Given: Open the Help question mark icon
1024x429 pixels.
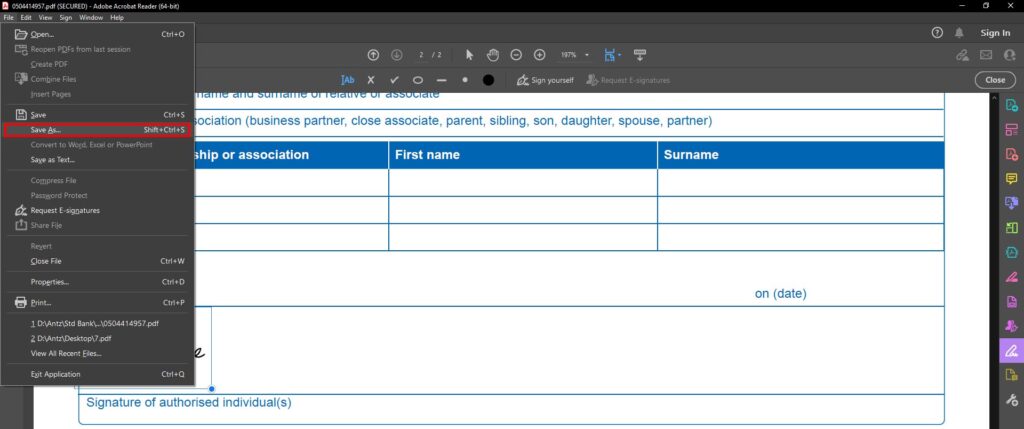Looking at the screenshot, I should point(937,33).
